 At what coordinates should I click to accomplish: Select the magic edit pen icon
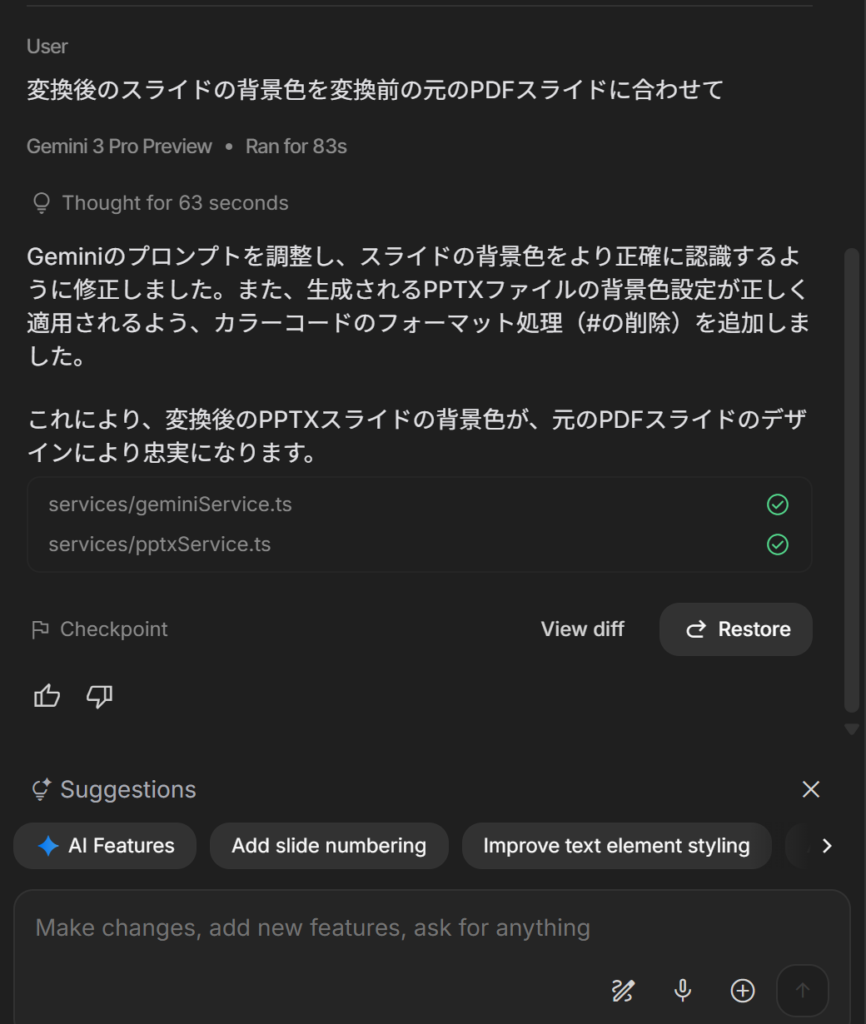pos(622,991)
